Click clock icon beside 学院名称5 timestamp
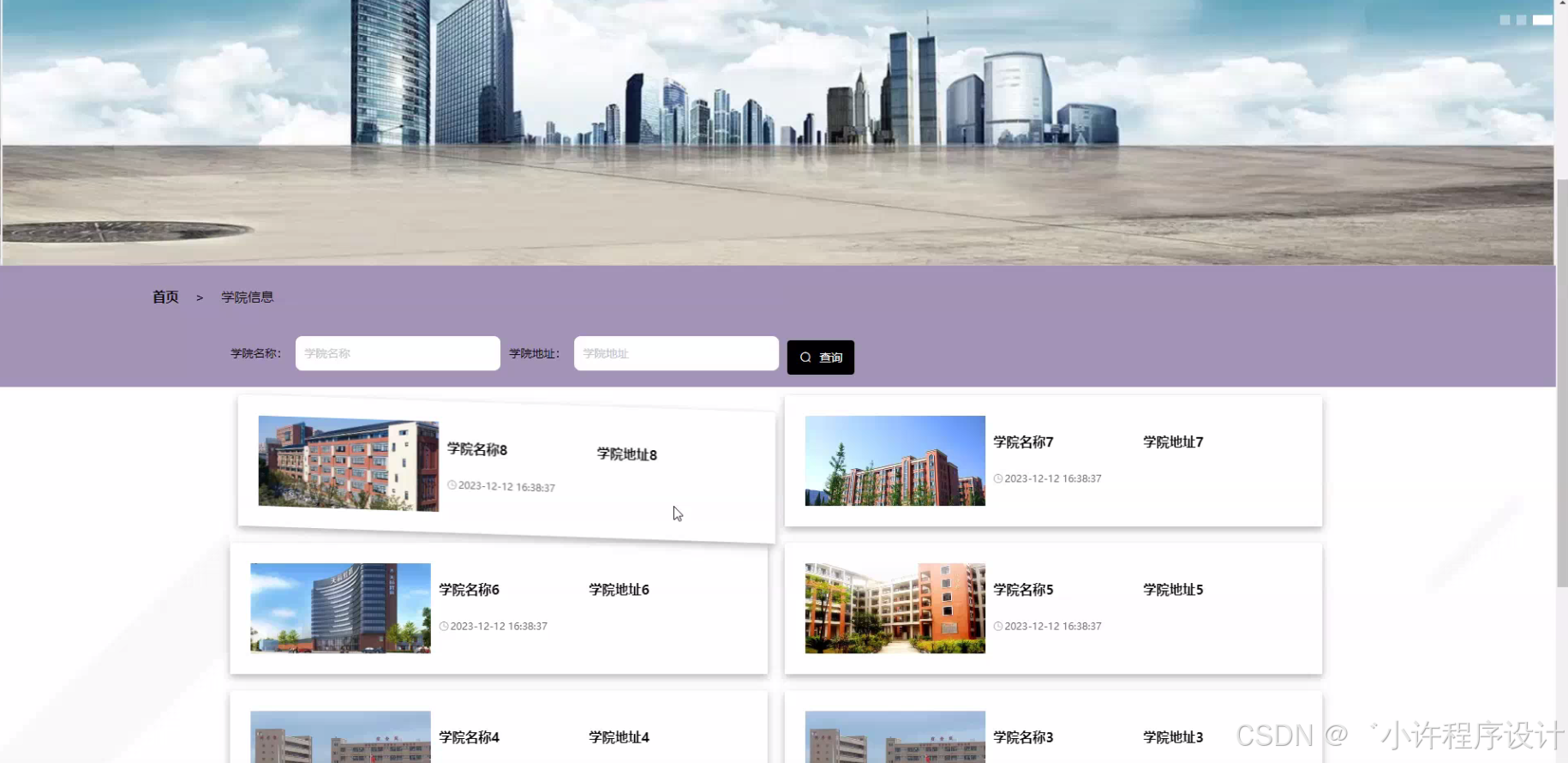The width and height of the screenshot is (1568, 763). (x=998, y=626)
